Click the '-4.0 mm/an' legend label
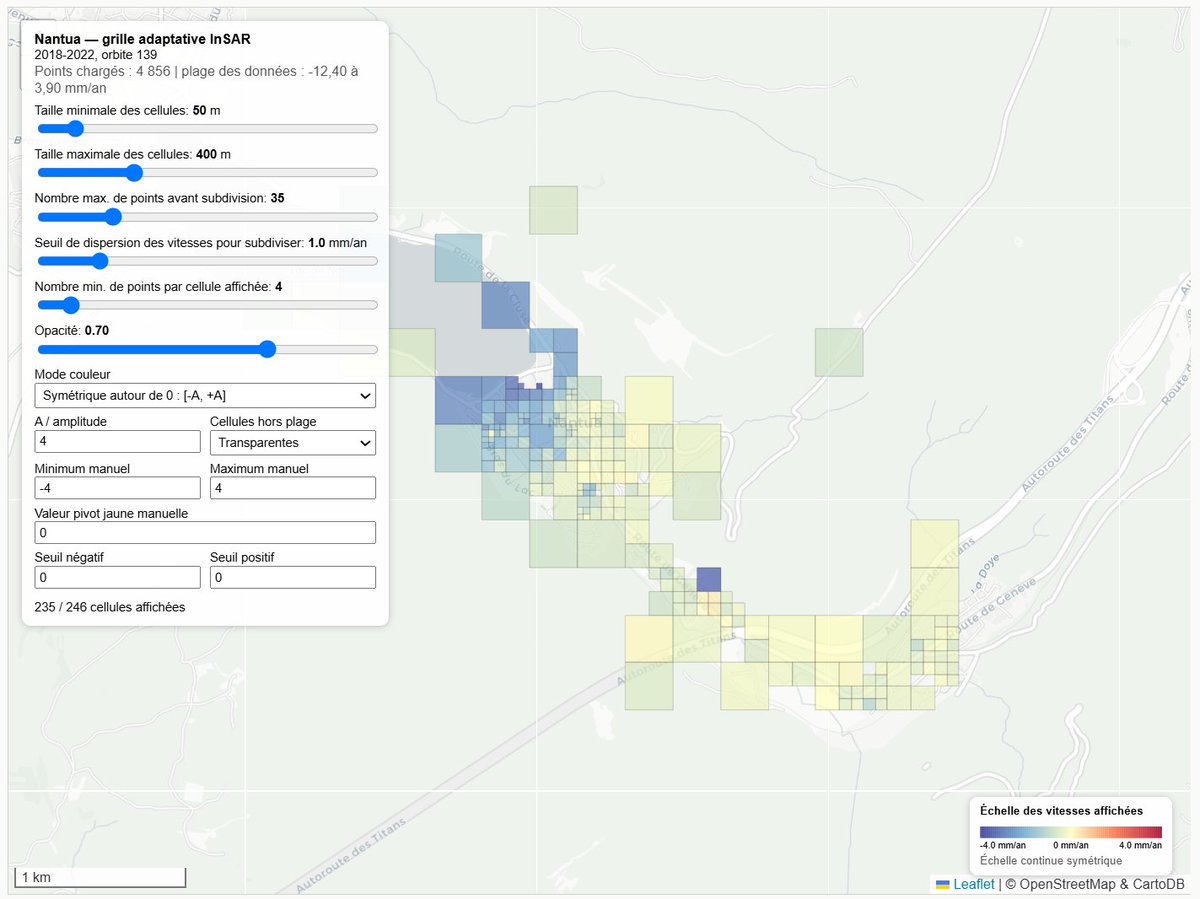The width and height of the screenshot is (1200, 899). coord(1003,846)
